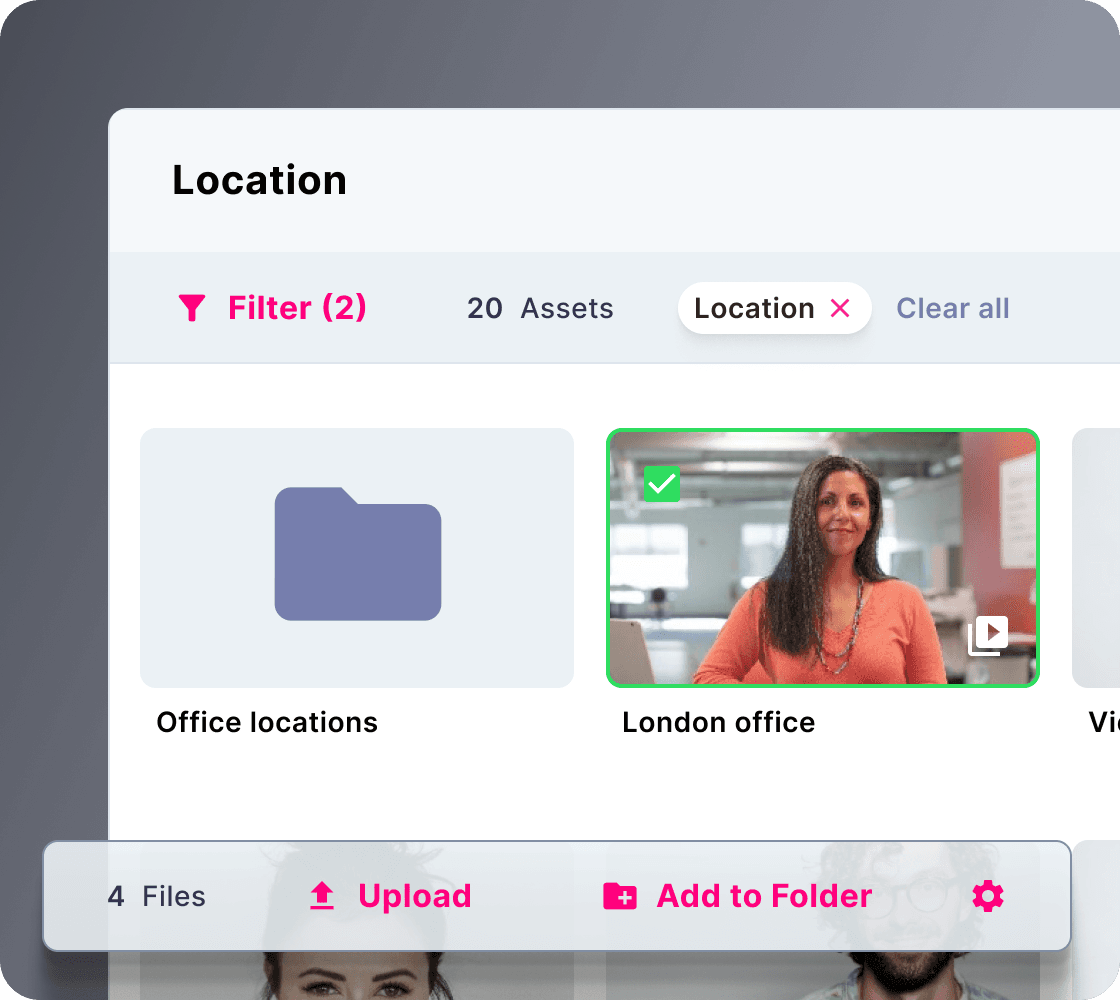Choose Add to Folder
Image resolution: width=1120 pixels, height=1000 pixels.
pyautogui.click(x=764, y=896)
